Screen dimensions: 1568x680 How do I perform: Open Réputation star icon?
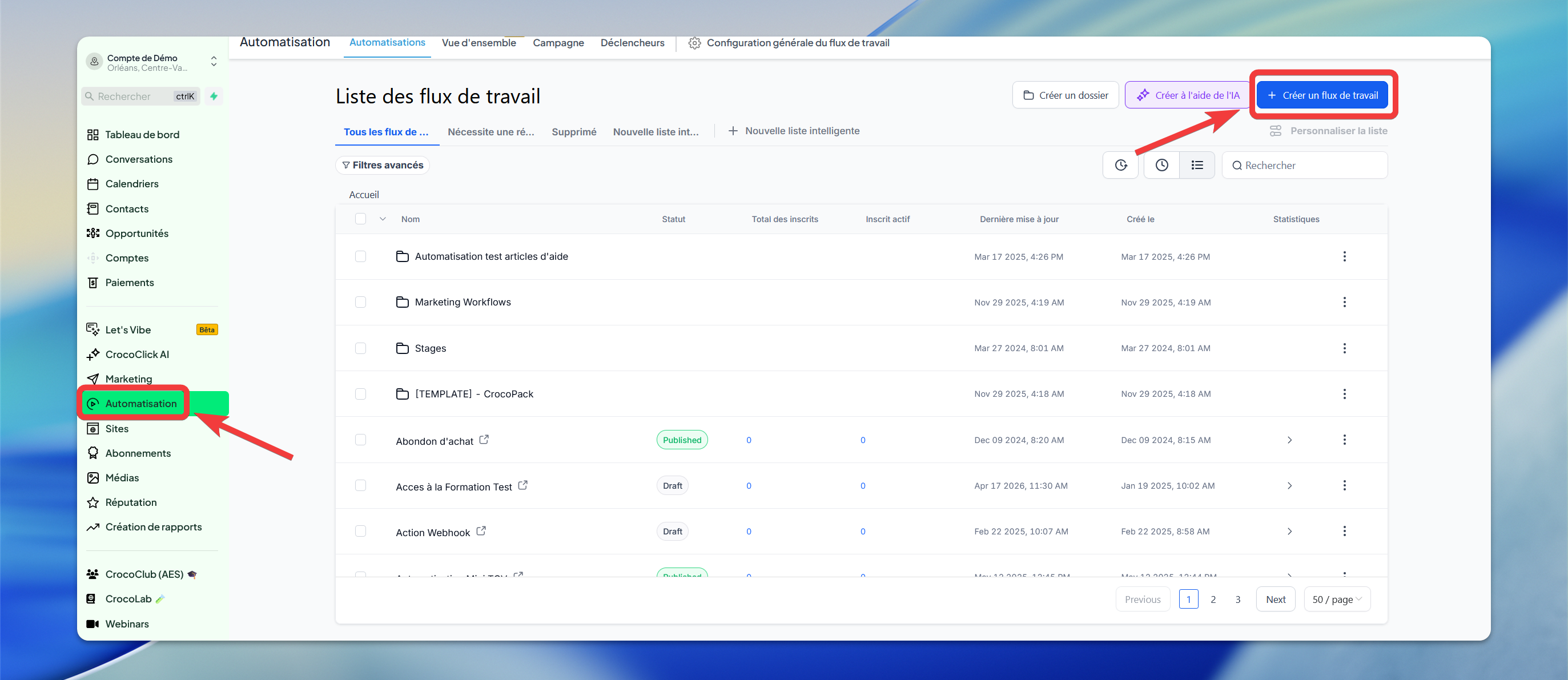(x=93, y=502)
